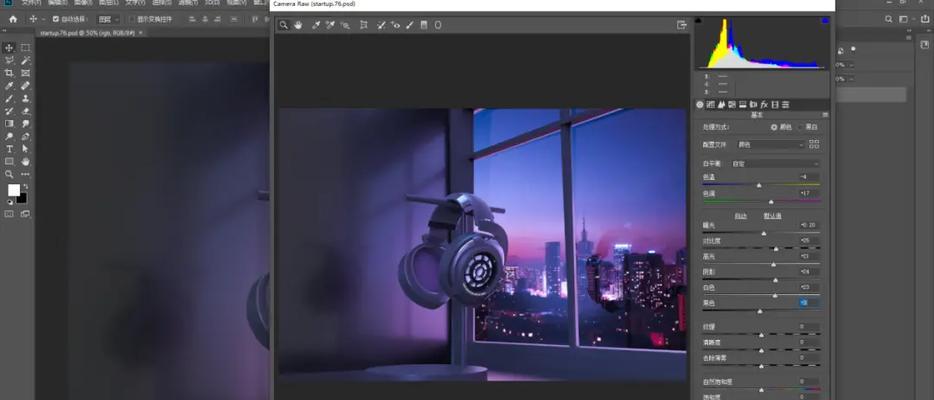Viewport: 934px width, 400px height.
Task: Toggle full screen mode icon in Camera Raw
Action: (x=682, y=25)
